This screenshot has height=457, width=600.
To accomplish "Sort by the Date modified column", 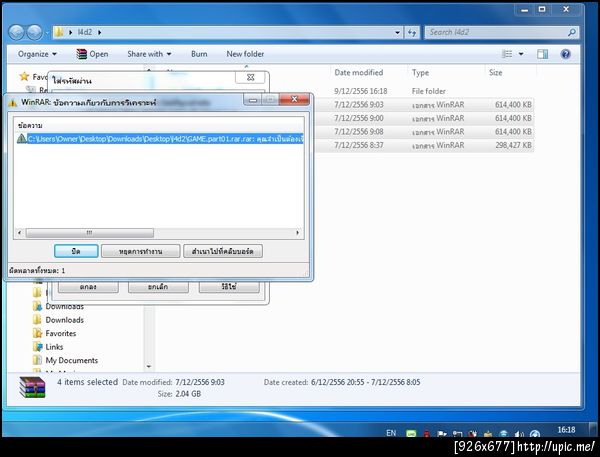I will (359, 73).
